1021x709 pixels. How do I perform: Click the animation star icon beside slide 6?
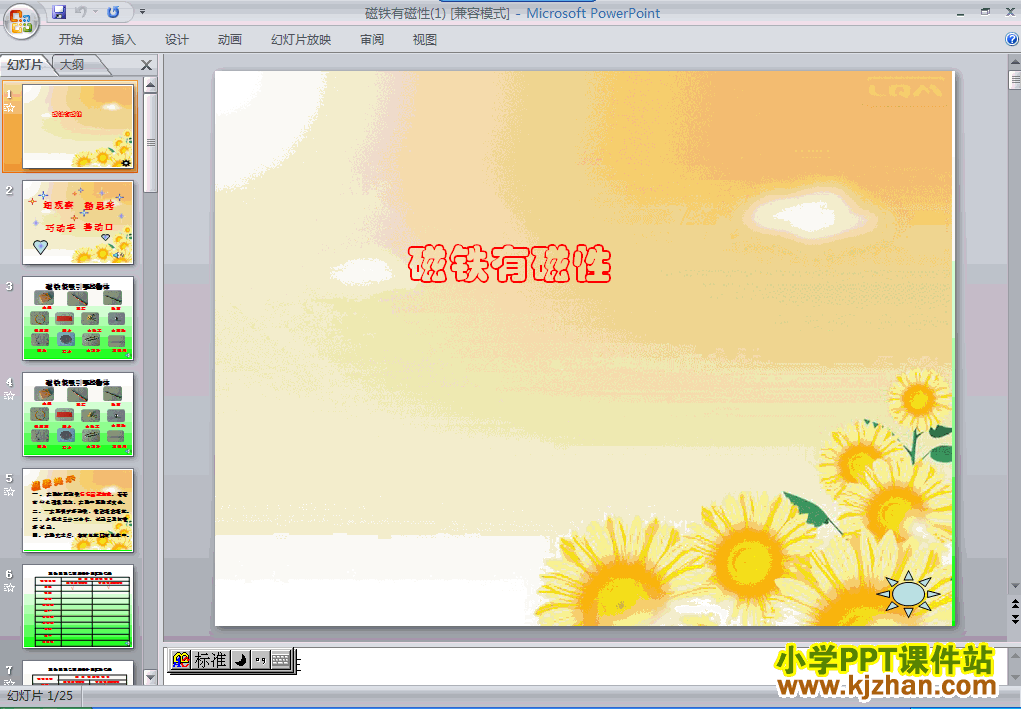point(10,588)
